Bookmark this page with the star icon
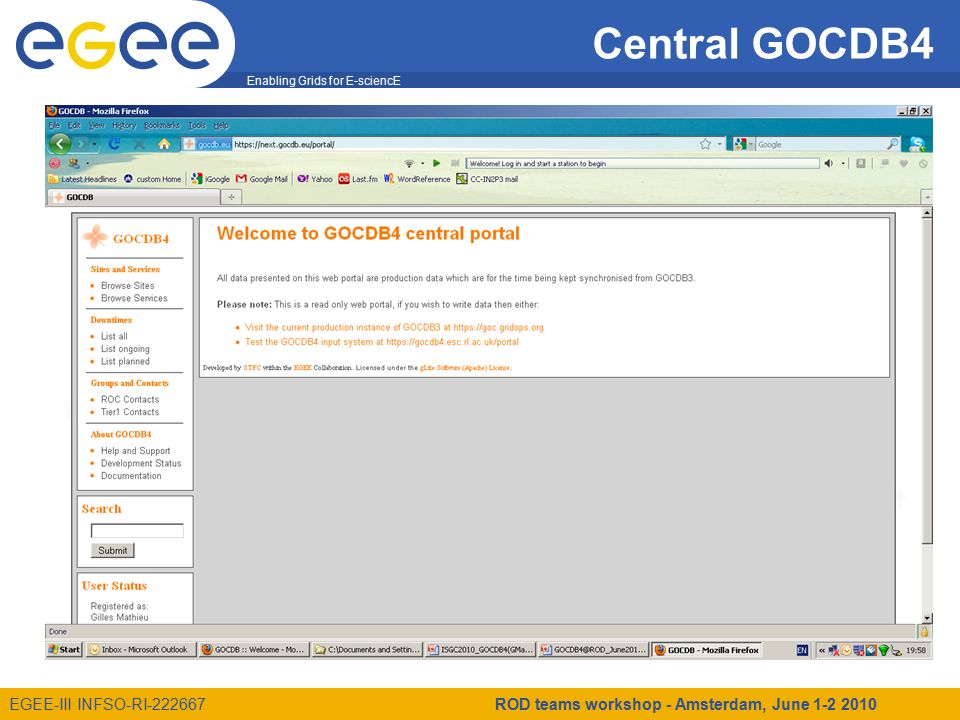The height and width of the screenshot is (720, 960). click(x=705, y=144)
